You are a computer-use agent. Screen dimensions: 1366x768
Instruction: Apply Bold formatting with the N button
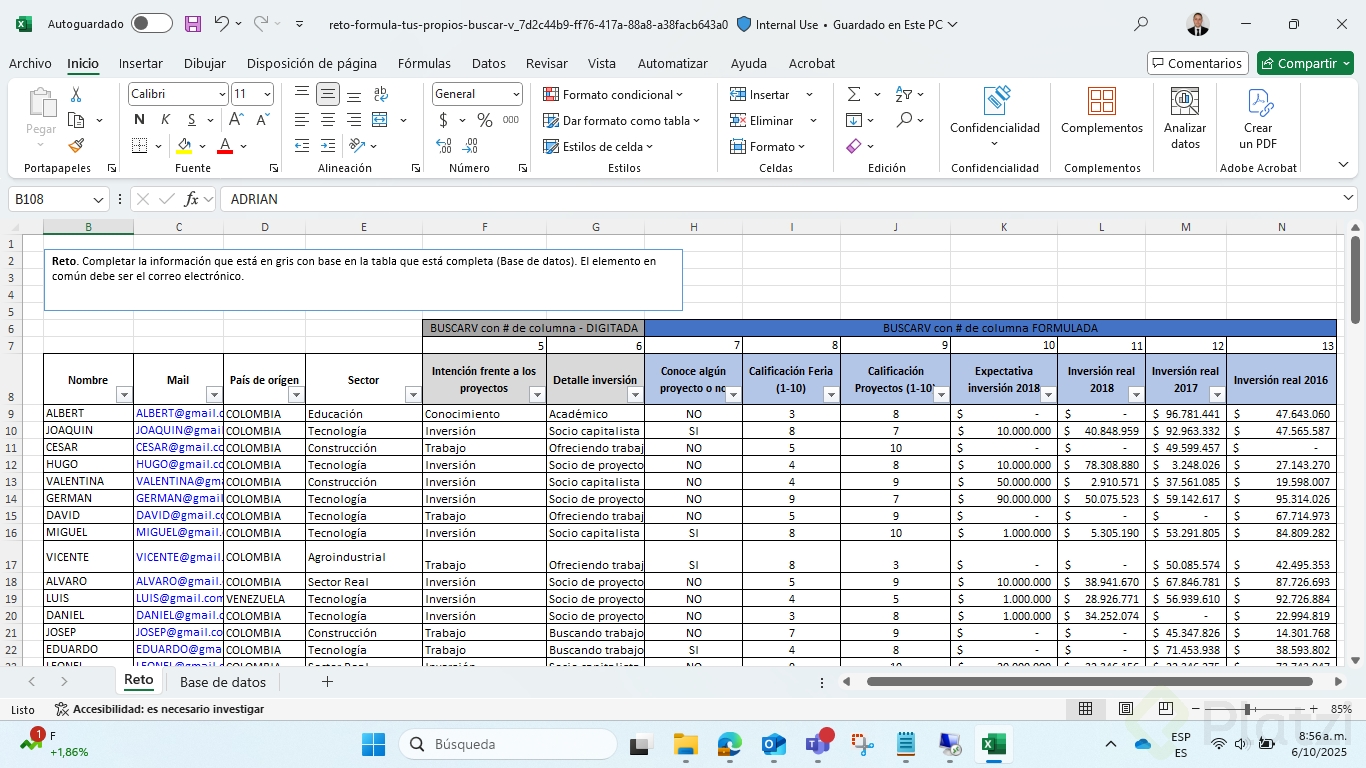[x=139, y=120]
